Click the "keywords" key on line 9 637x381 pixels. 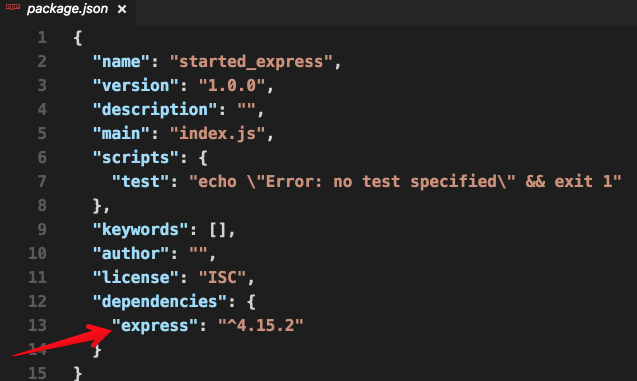point(141,229)
